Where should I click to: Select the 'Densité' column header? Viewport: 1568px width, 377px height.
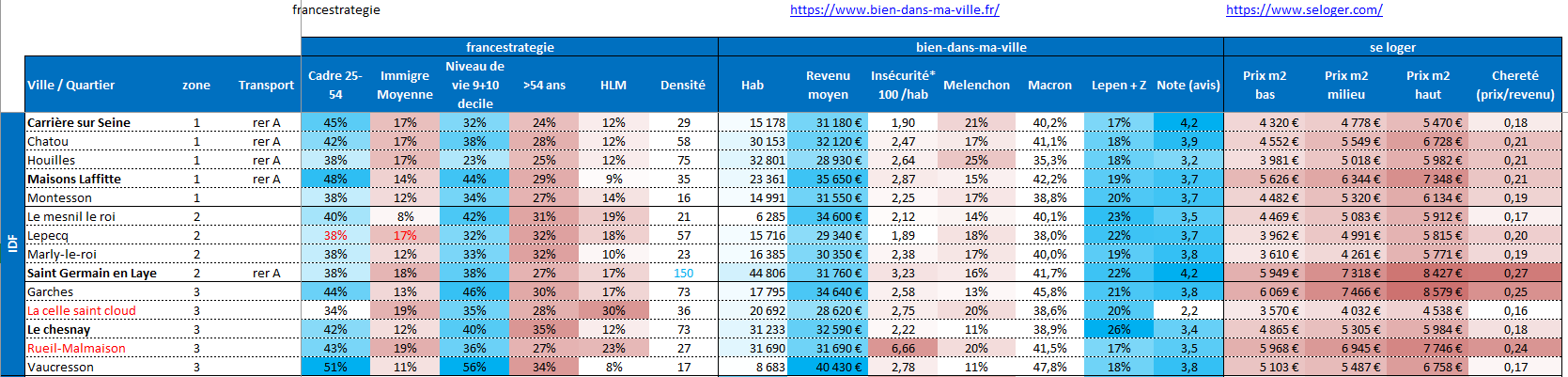683,85
